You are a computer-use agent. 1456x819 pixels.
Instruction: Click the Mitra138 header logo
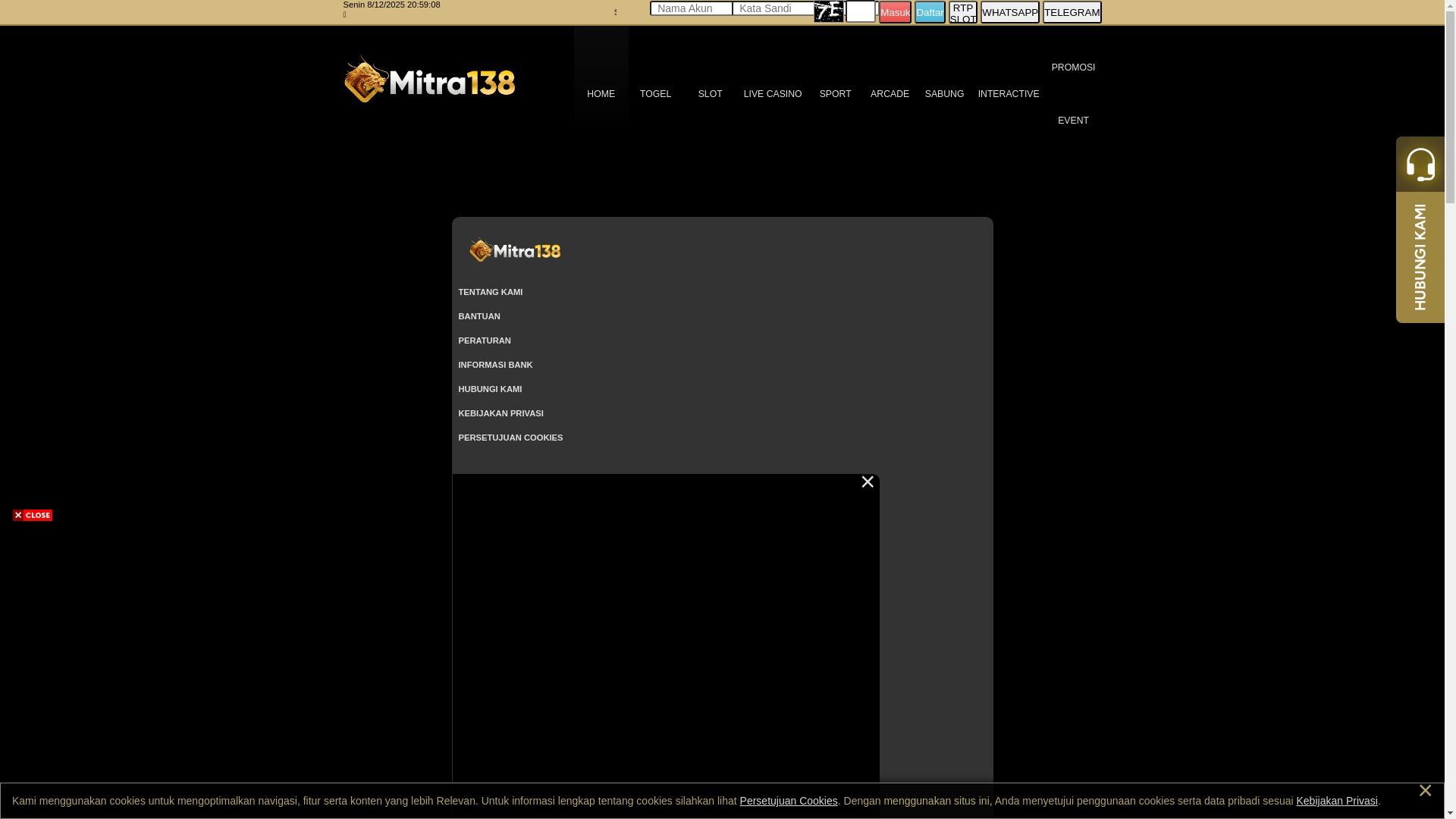[429, 79]
